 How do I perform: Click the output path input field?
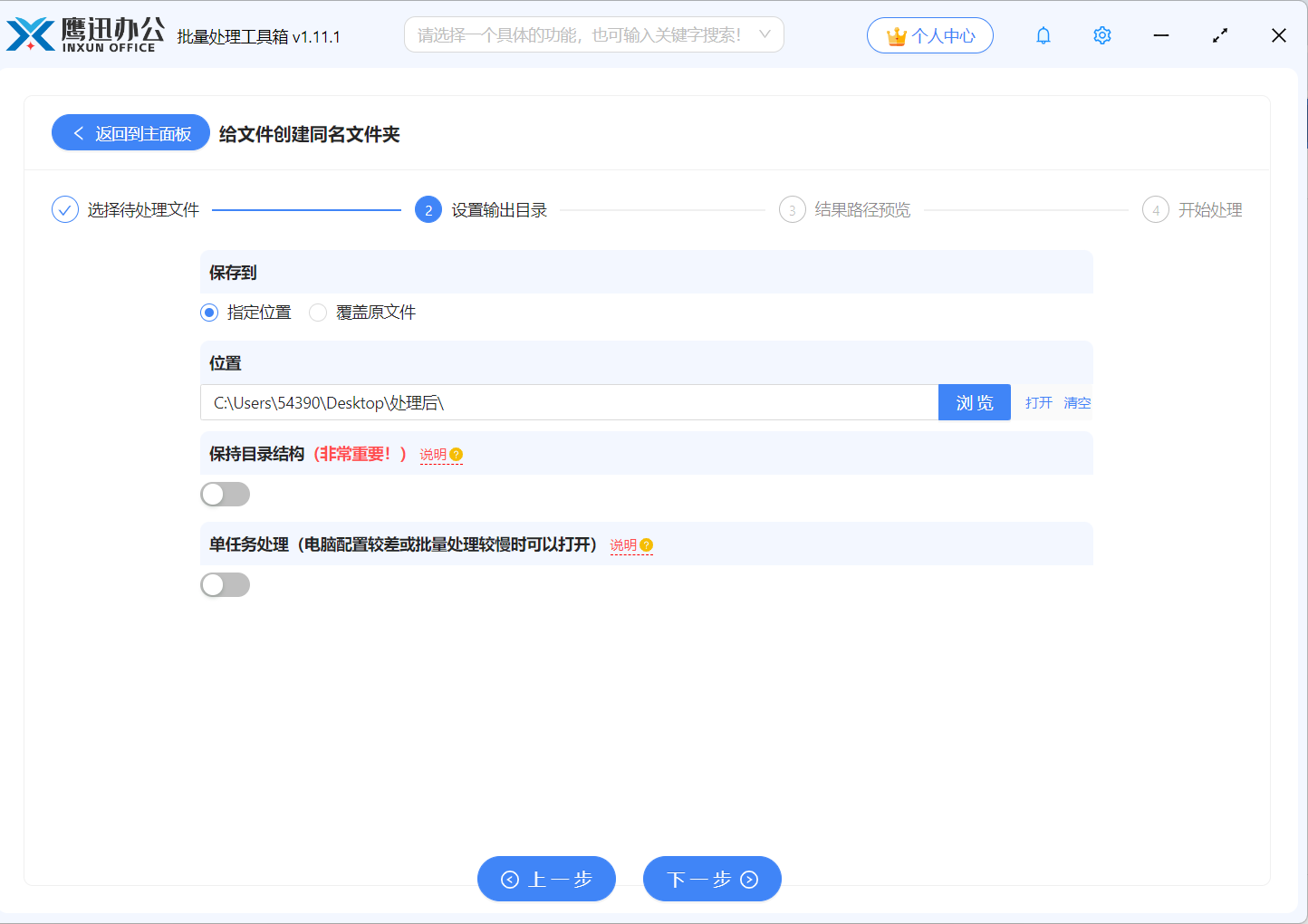[x=569, y=403]
